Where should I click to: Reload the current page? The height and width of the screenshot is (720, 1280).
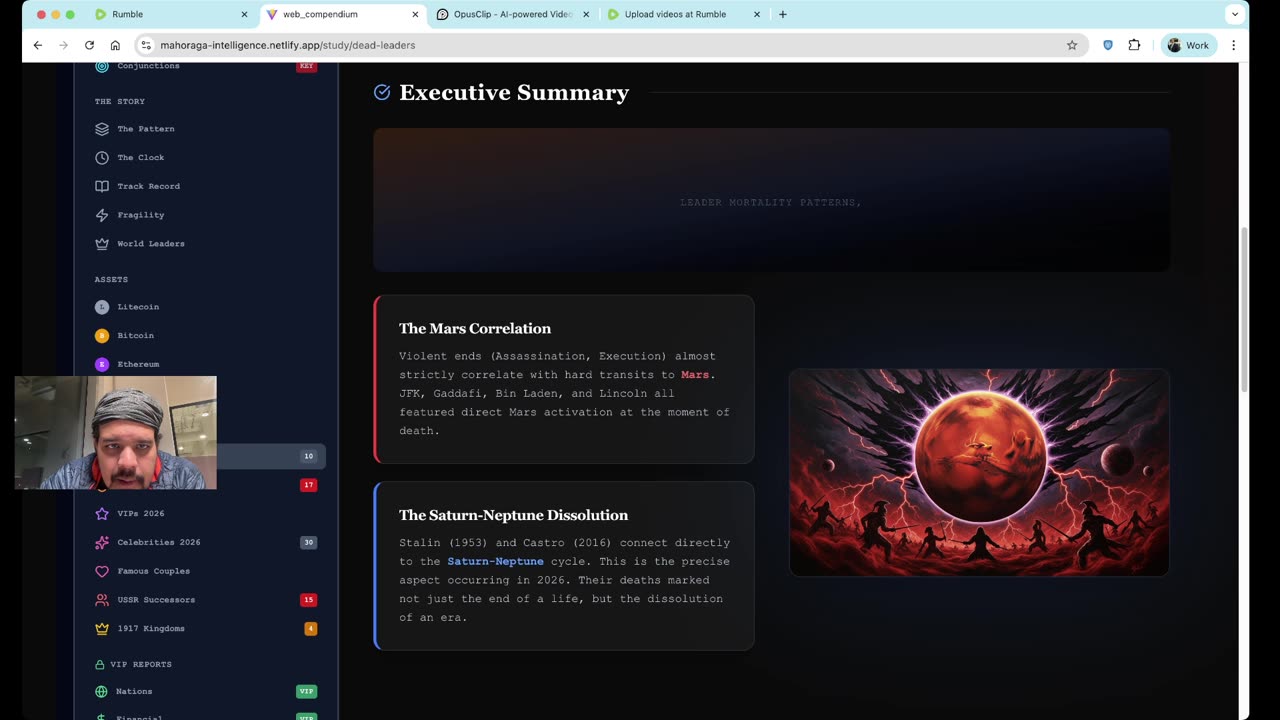(x=90, y=45)
